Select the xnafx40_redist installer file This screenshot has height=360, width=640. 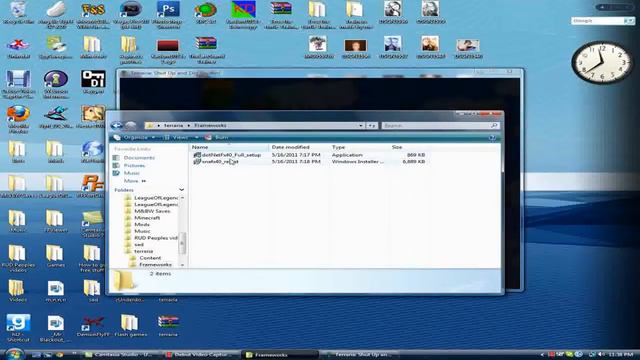tap(220, 162)
